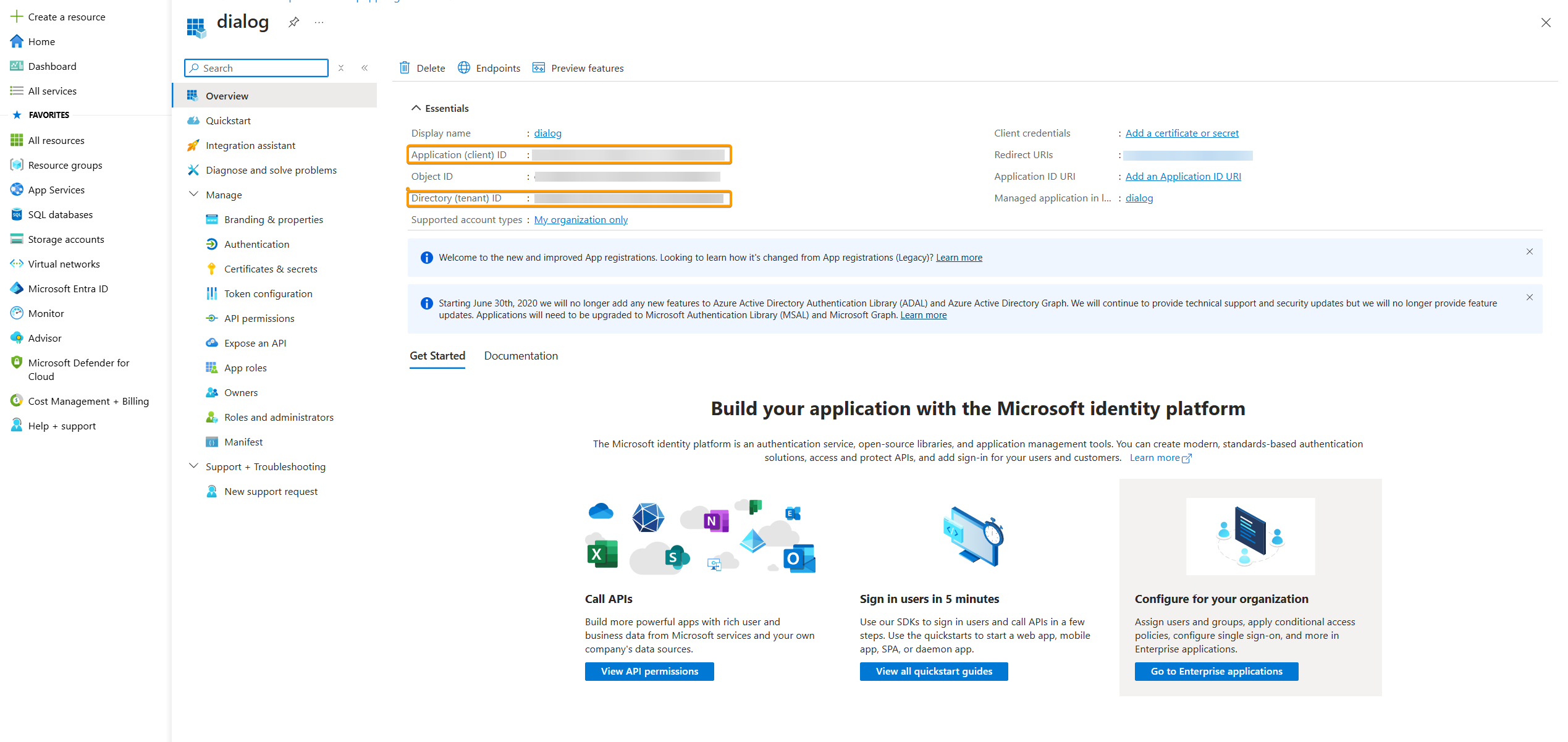Open Microsoft Defender for Cloud
The width and height of the screenshot is (1568, 742).
[78, 369]
